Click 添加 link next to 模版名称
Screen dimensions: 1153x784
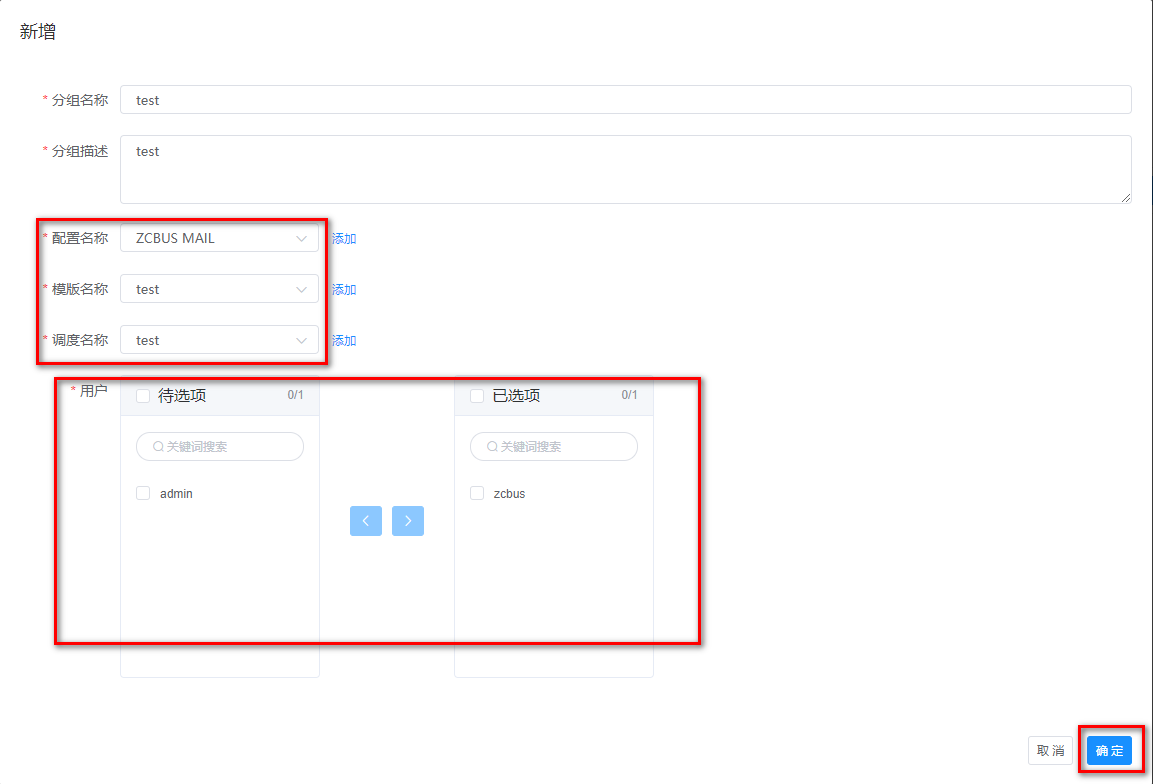[344, 290]
